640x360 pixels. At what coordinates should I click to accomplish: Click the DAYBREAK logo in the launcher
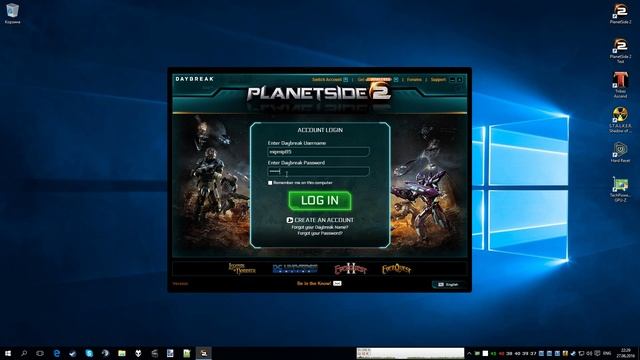point(195,79)
